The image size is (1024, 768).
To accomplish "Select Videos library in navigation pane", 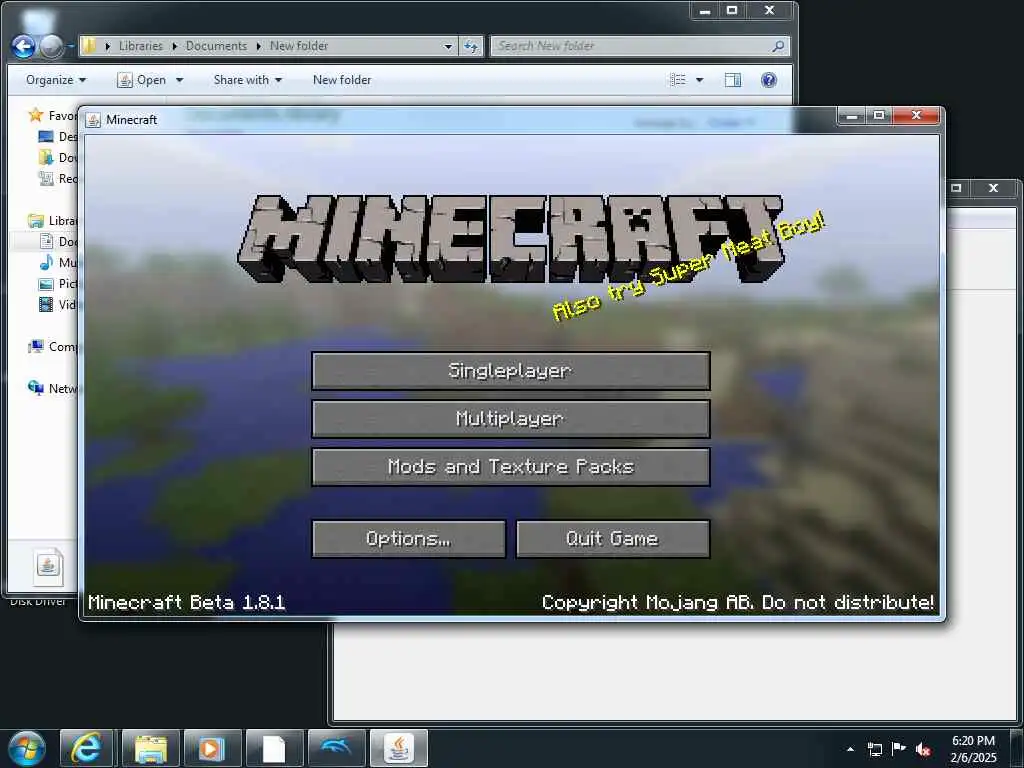I will click(x=58, y=304).
